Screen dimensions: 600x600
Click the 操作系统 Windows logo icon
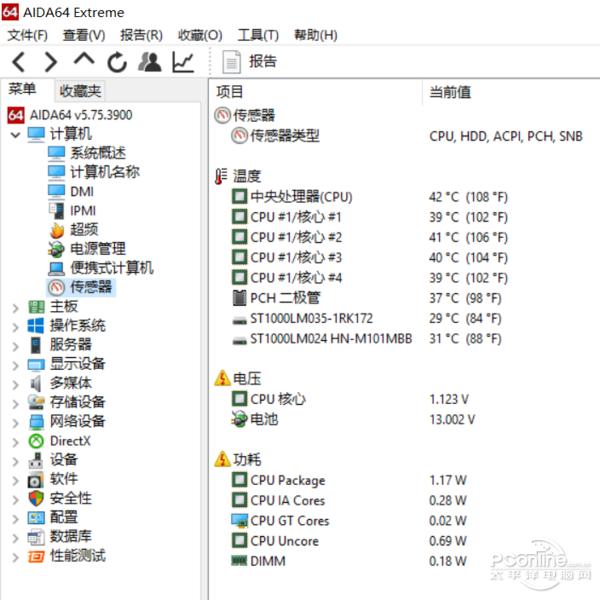(36, 326)
